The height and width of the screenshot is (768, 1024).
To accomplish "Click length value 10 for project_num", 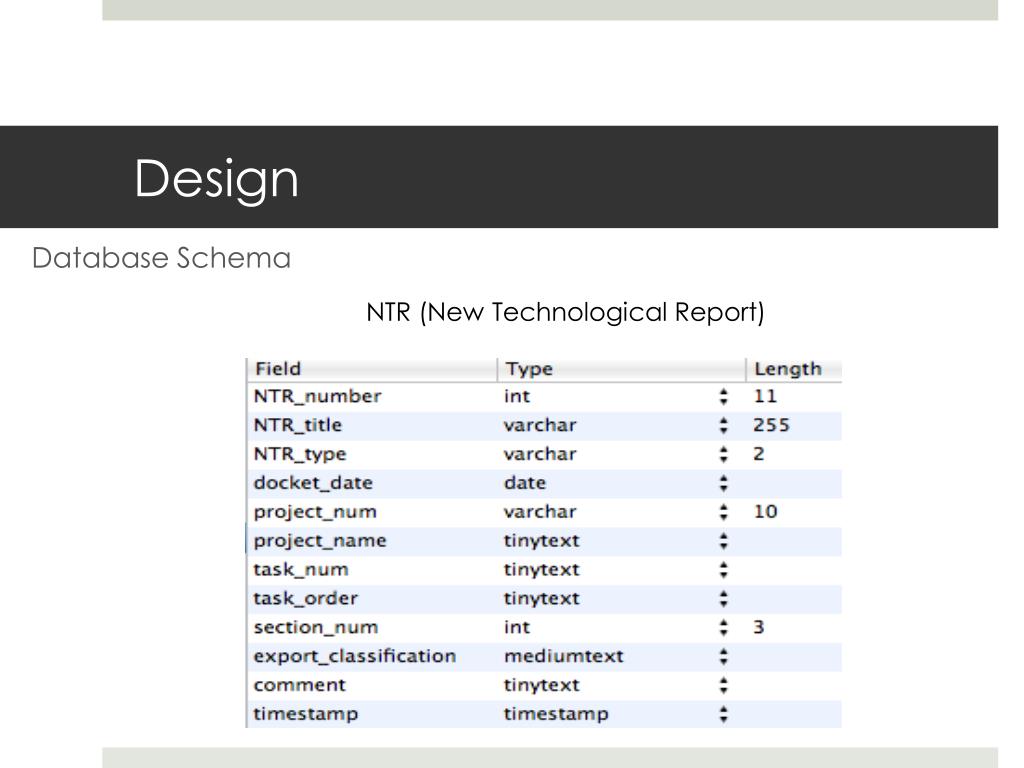I will [x=765, y=512].
